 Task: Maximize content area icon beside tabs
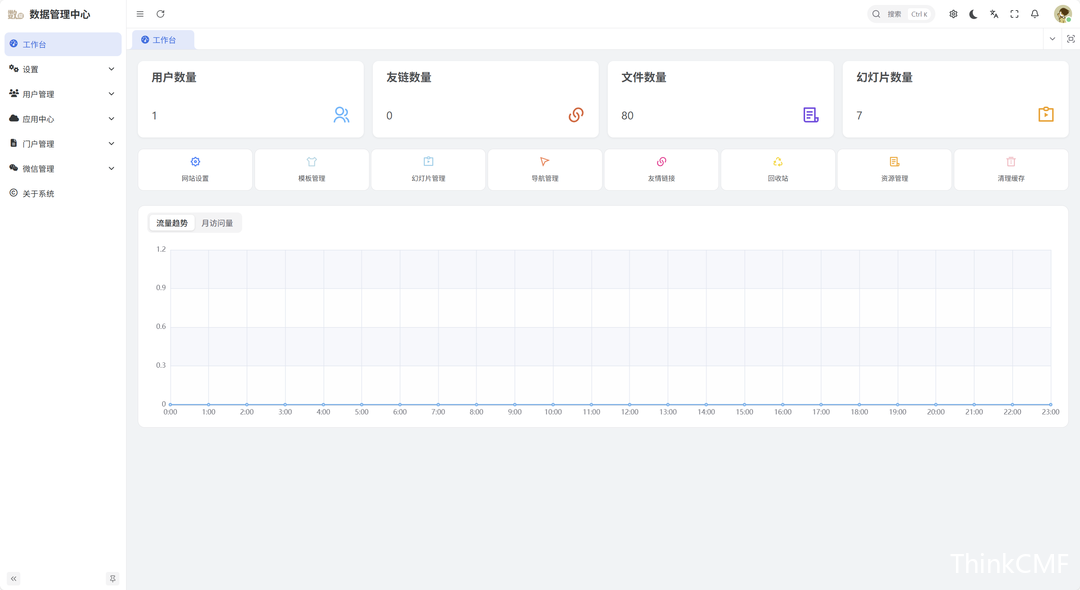[1071, 39]
